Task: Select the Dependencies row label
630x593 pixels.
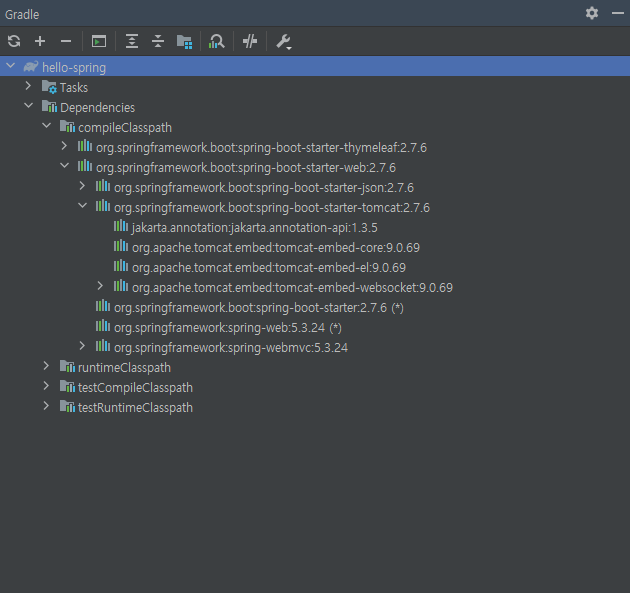Action: 97,108
